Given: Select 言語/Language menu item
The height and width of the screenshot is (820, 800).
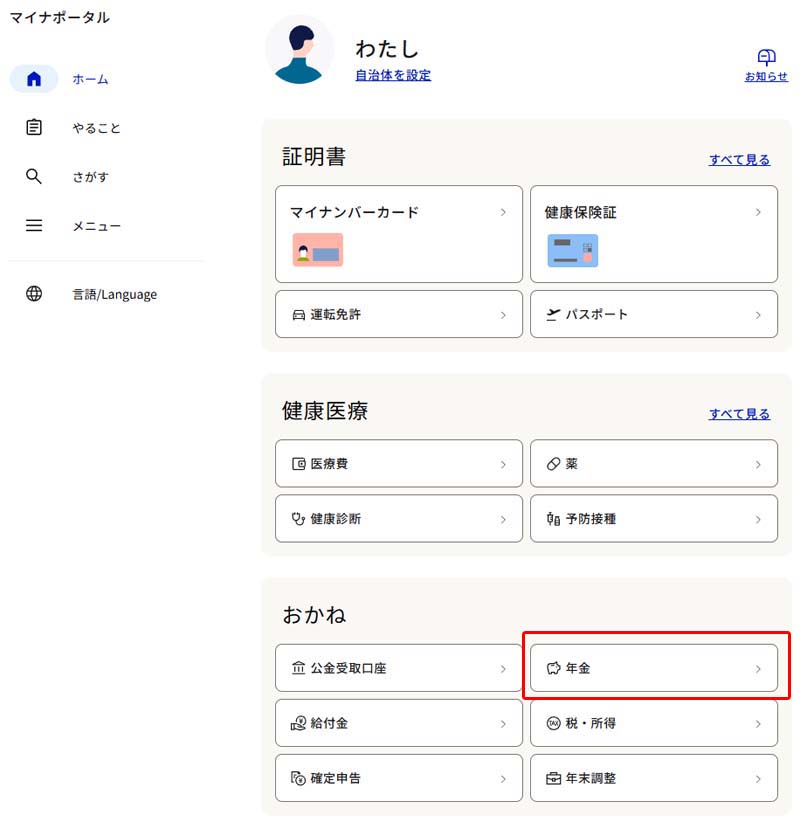Looking at the screenshot, I should (114, 294).
